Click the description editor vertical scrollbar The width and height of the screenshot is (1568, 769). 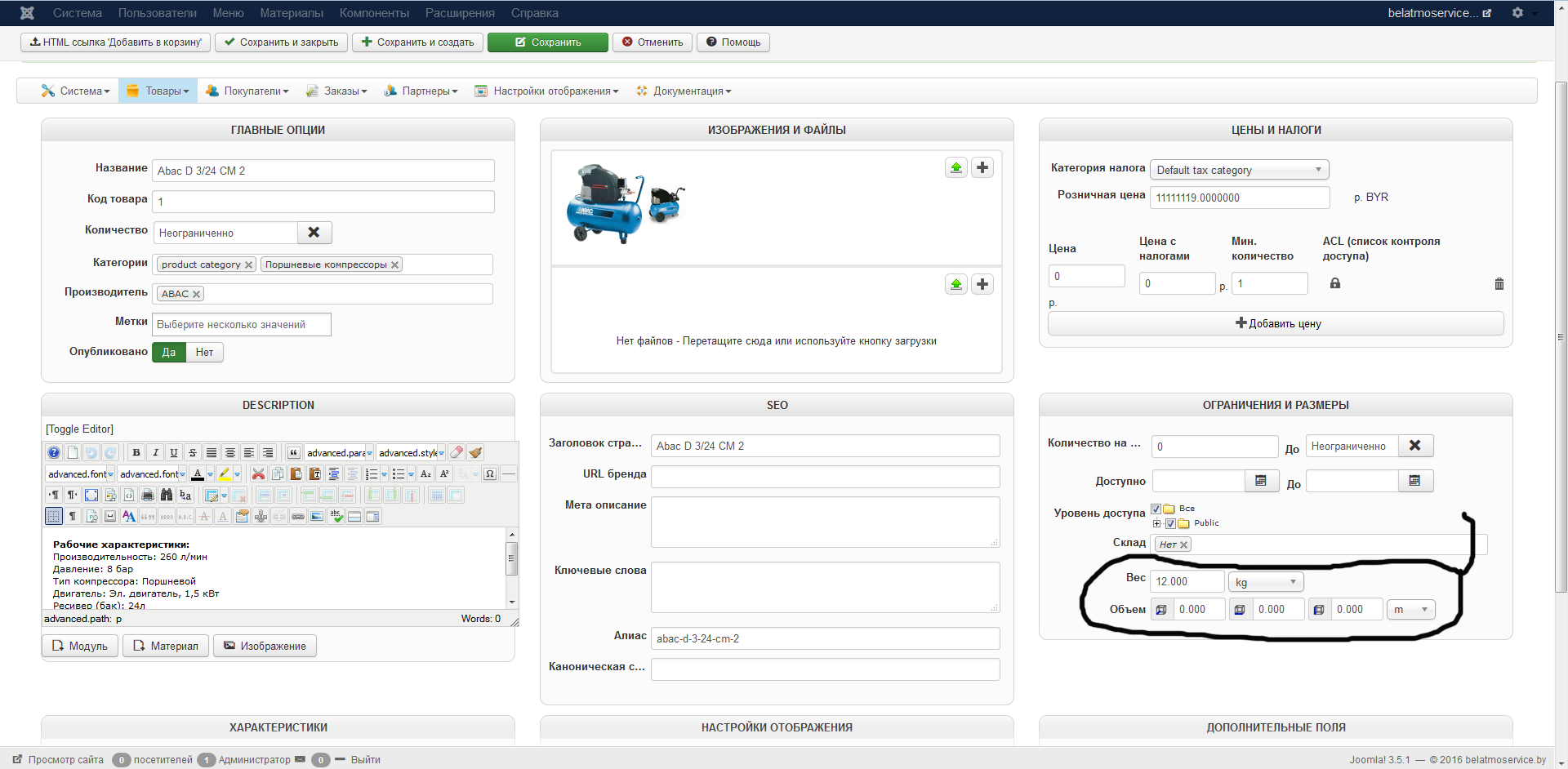point(512,568)
